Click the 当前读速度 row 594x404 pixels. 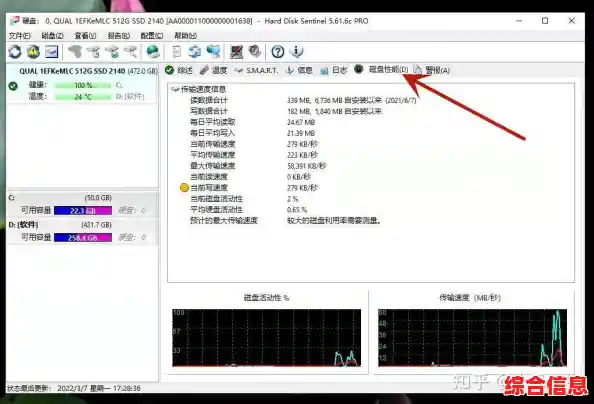coord(250,177)
